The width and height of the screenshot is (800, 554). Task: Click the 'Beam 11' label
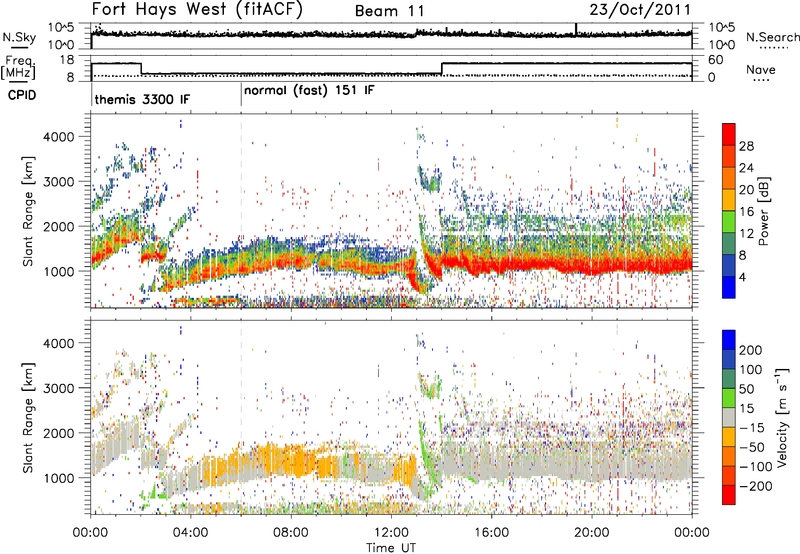389,11
